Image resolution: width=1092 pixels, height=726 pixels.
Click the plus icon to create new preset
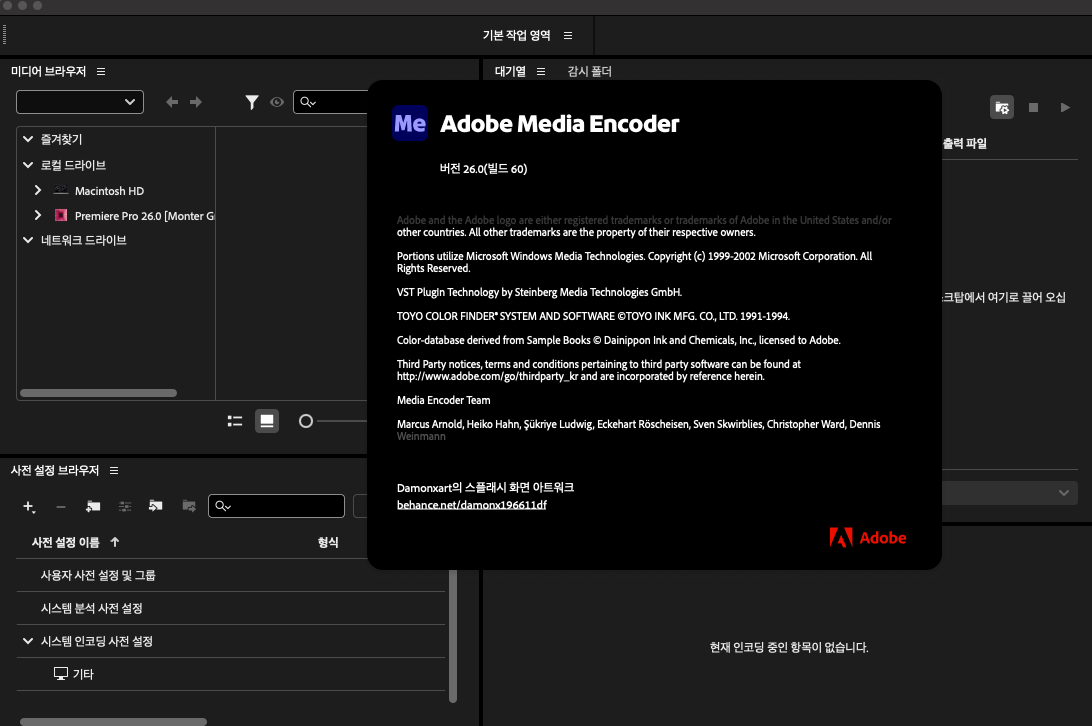(28, 507)
